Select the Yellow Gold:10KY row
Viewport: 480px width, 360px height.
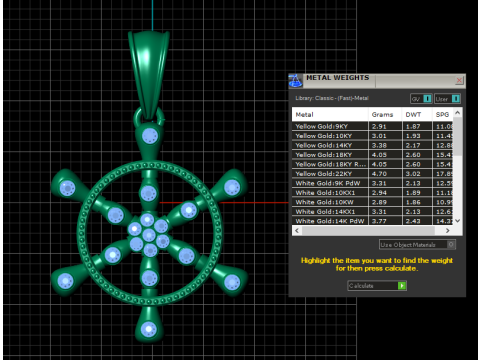tap(373, 136)
